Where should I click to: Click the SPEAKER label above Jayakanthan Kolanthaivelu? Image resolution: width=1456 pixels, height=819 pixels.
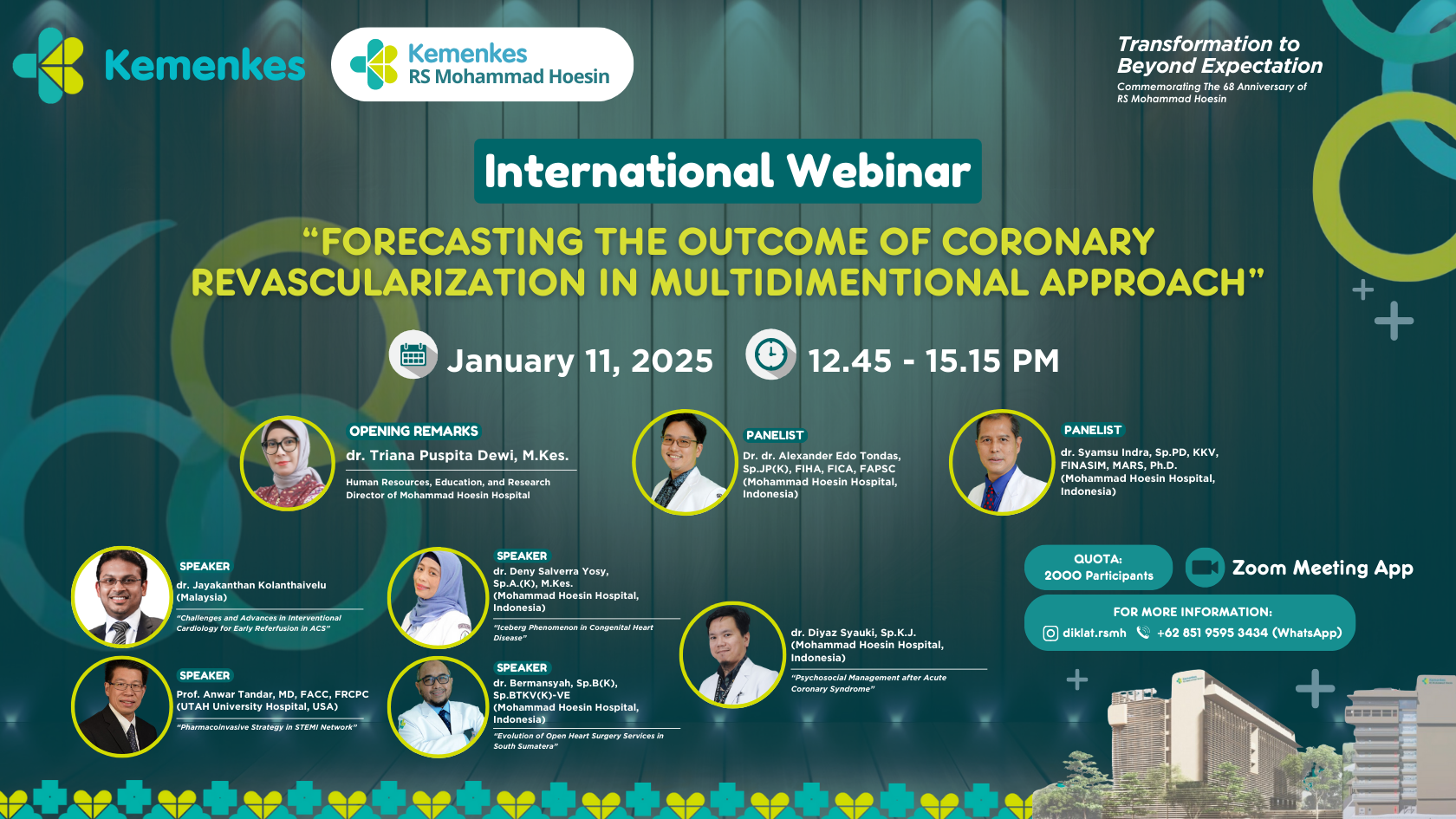[x=205, y=567]
